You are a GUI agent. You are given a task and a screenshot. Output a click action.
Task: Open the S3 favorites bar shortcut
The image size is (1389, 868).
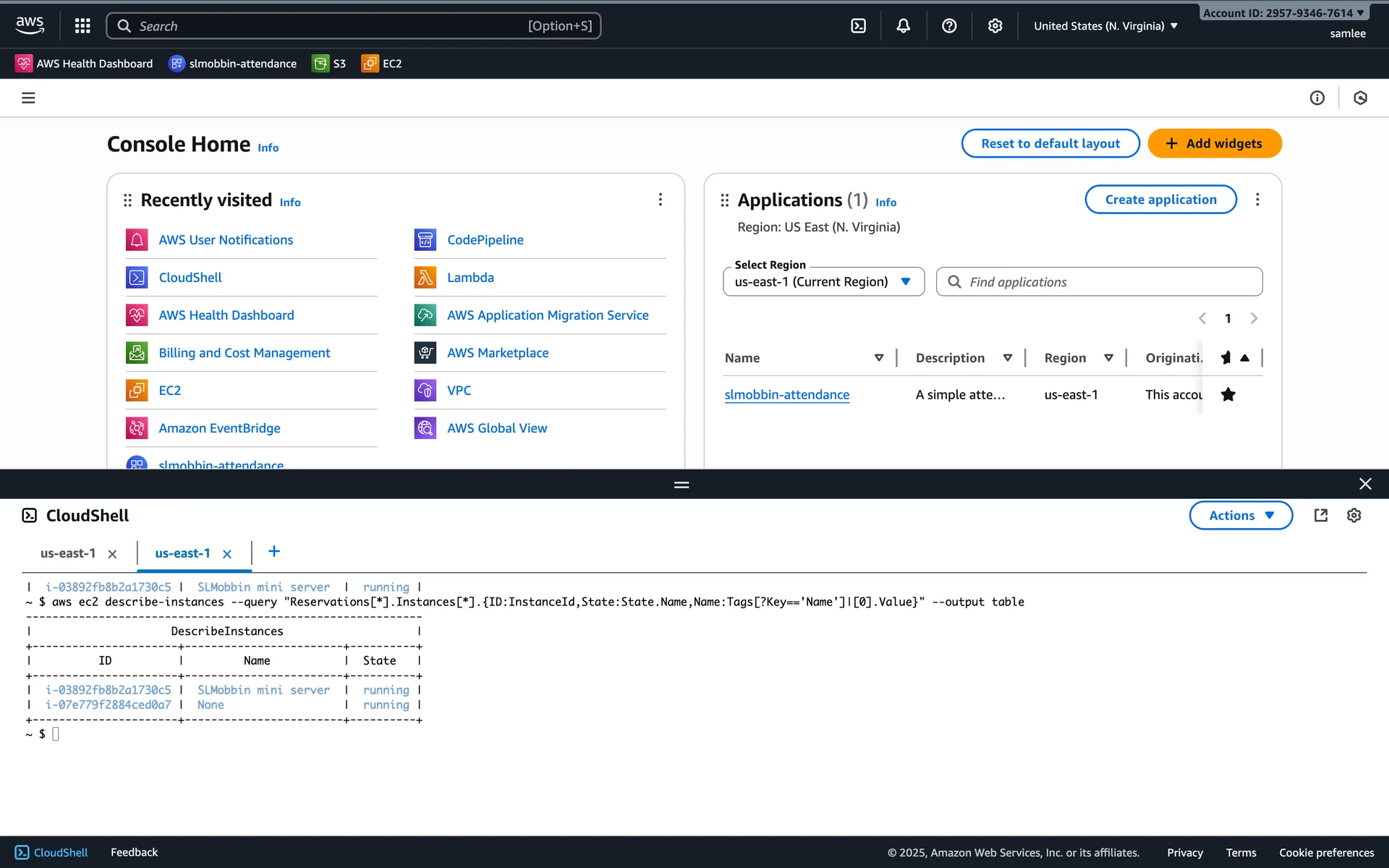tap(329, 64)
